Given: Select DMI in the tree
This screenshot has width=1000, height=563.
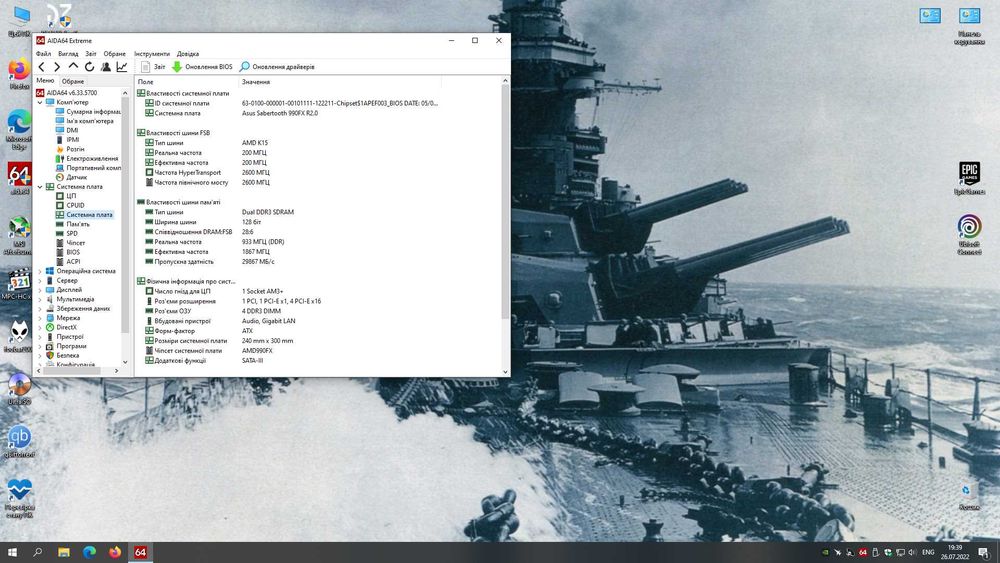Looking at the screenshot, I should [72, 130].
